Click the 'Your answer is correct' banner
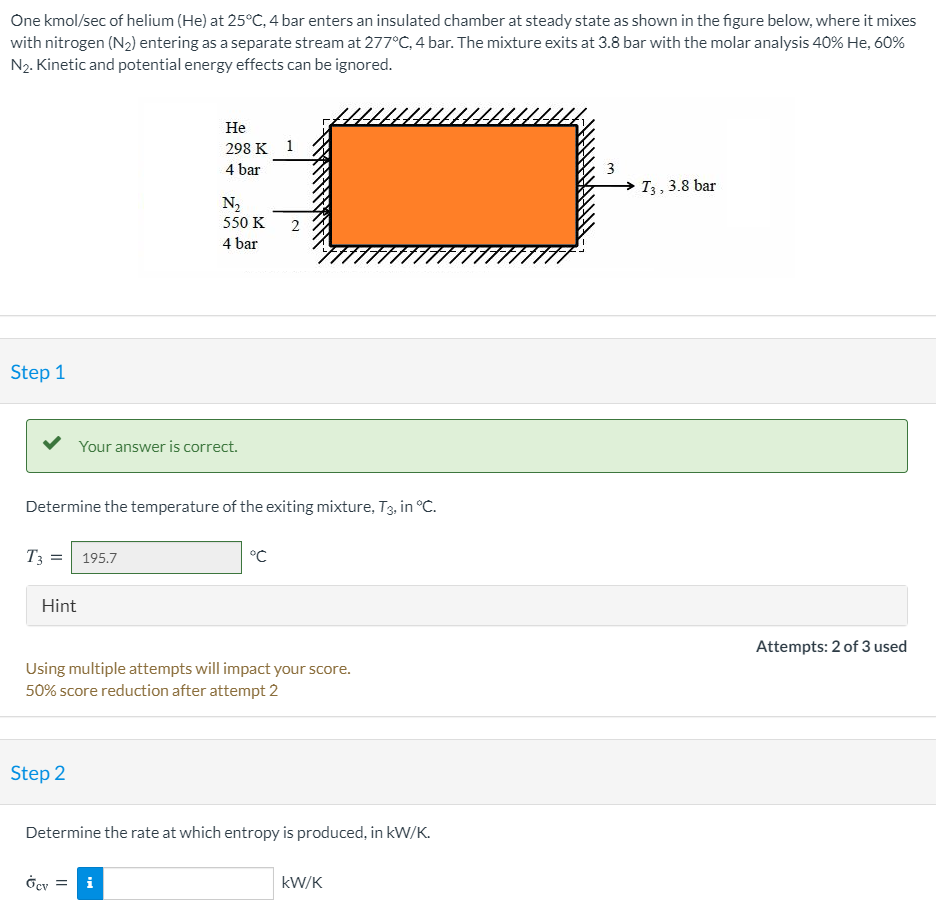 pos(466,446)
